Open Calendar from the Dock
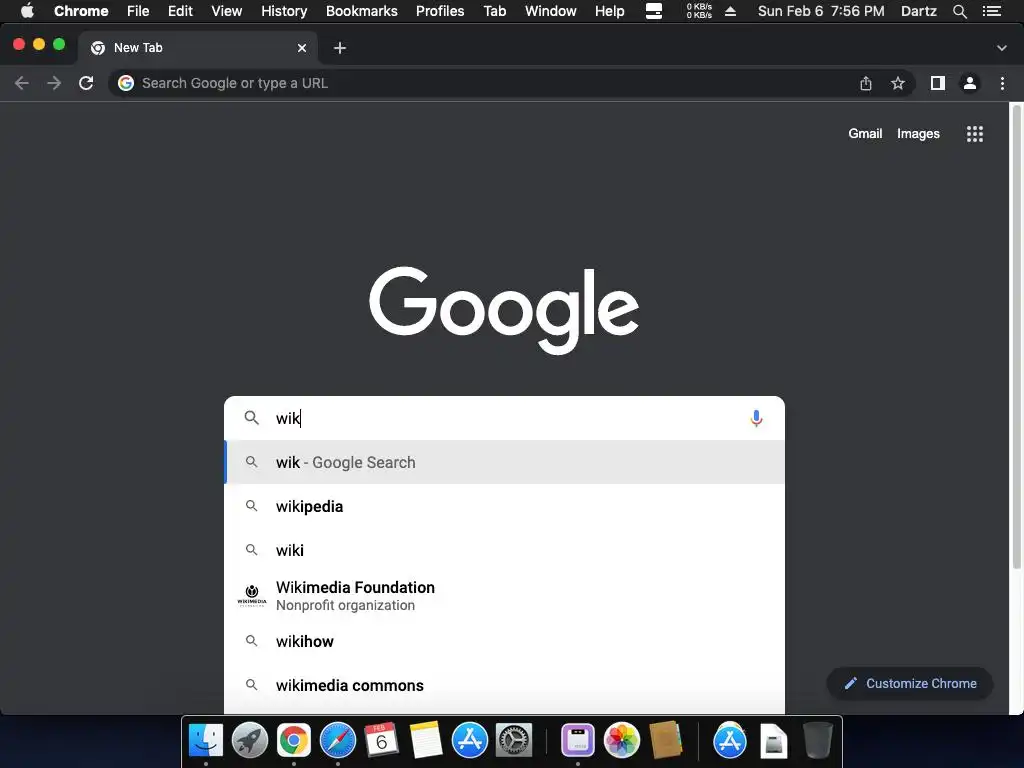Viewport: 1024px width, 768px height. (x=381, y=741)
